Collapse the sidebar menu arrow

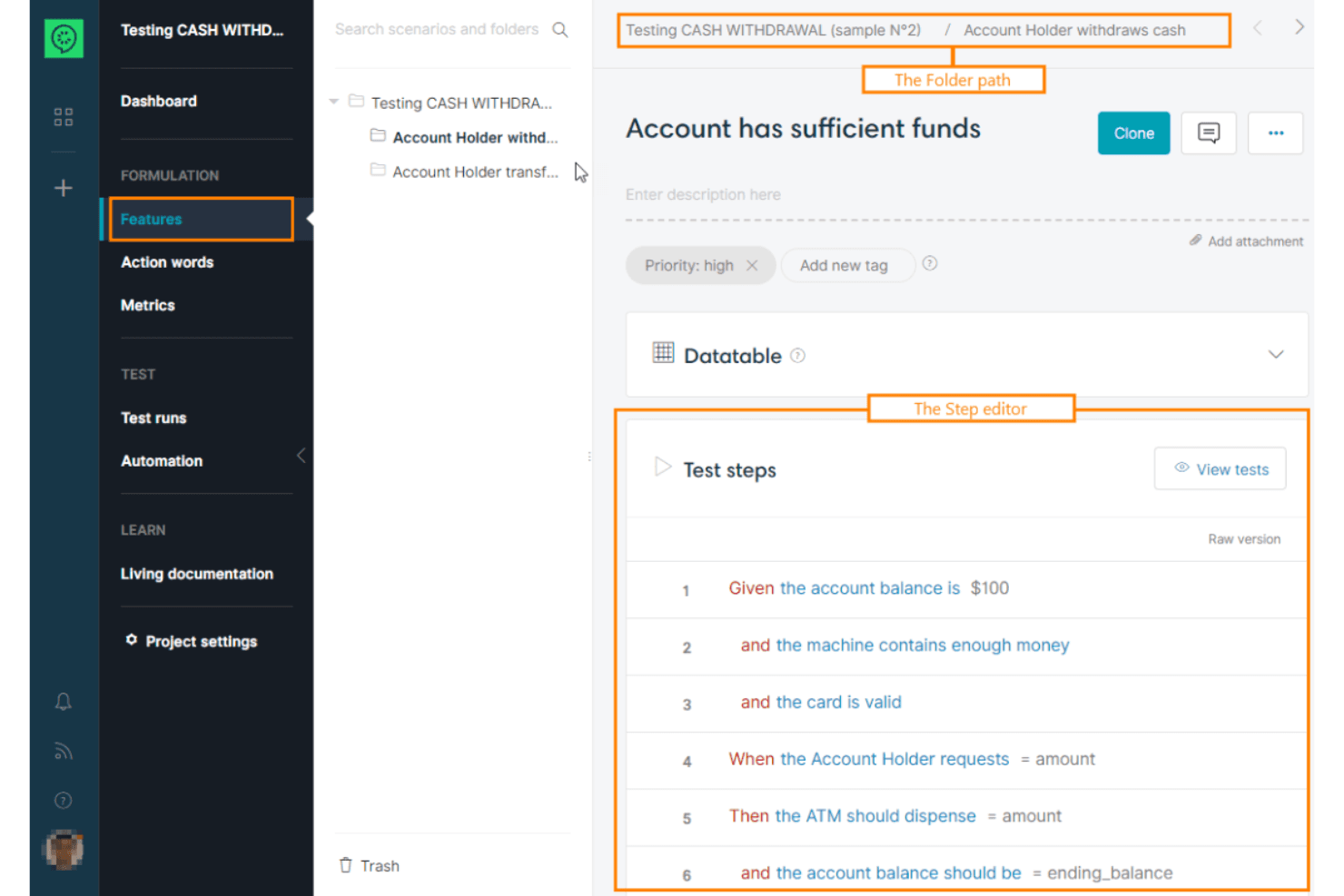[301, 456]
